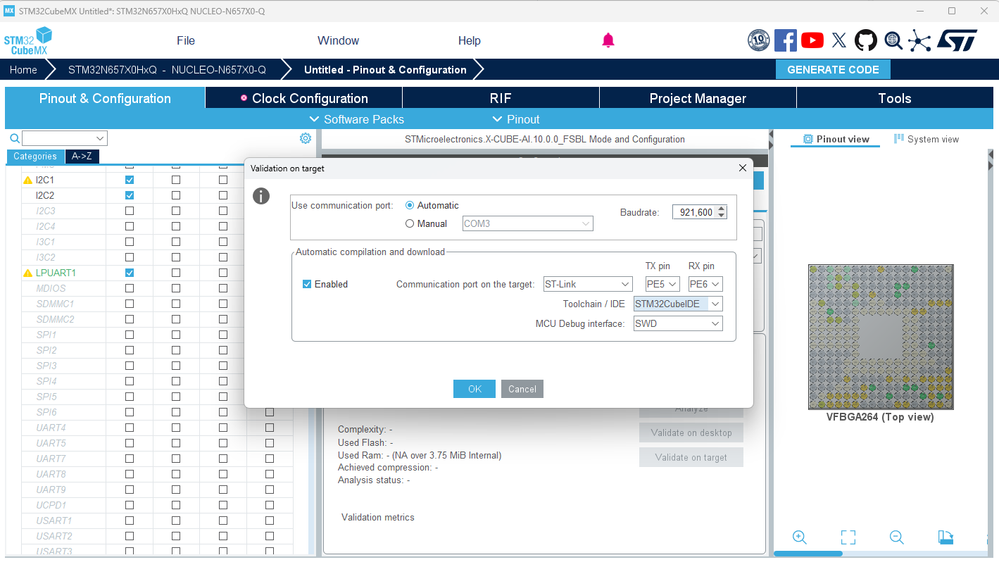Click the STM32CubeMX logo

click(x=27, y=41)
